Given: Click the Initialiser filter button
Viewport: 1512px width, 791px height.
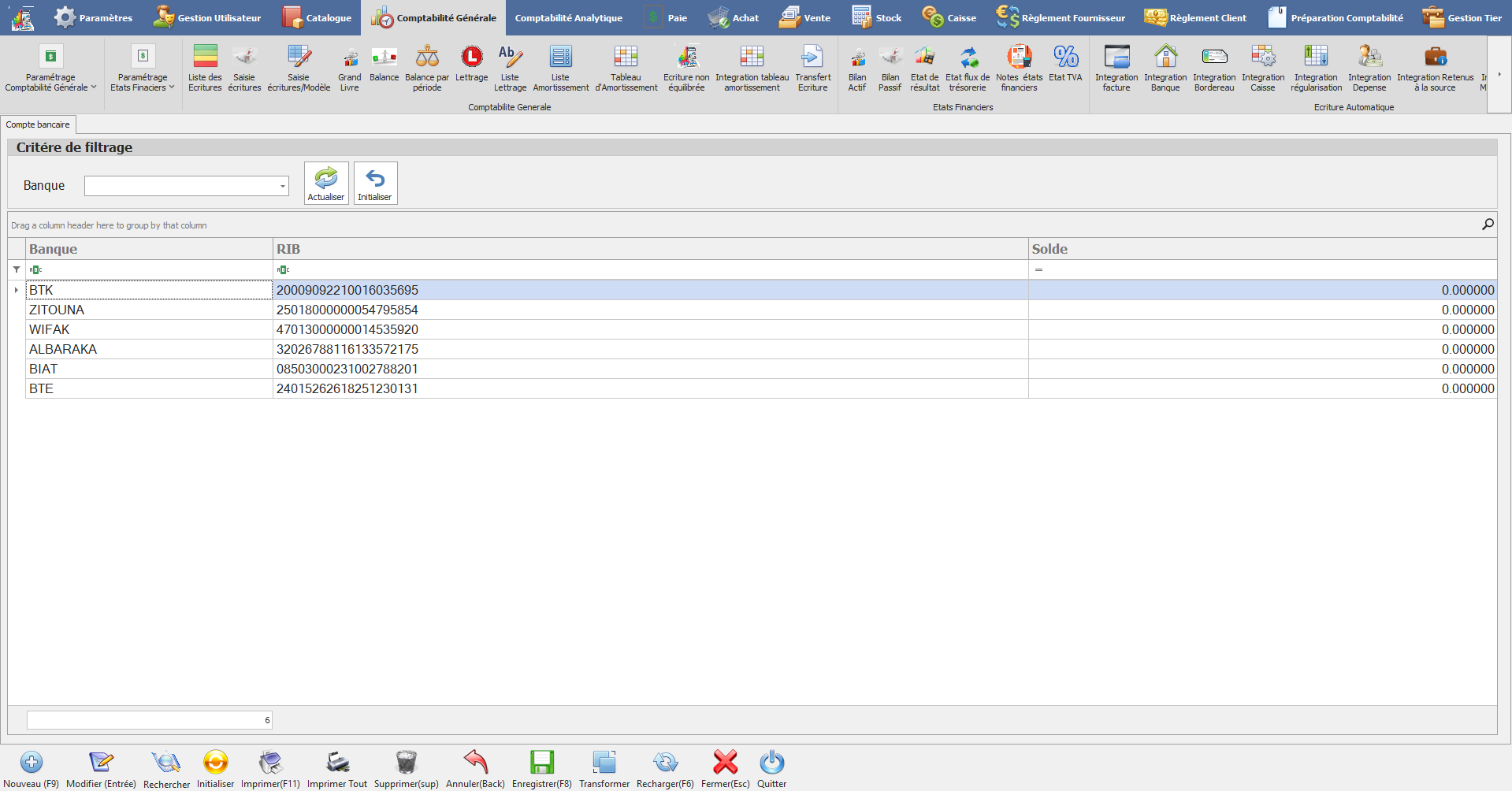Looking at the screenshot, I should (375, 183).
